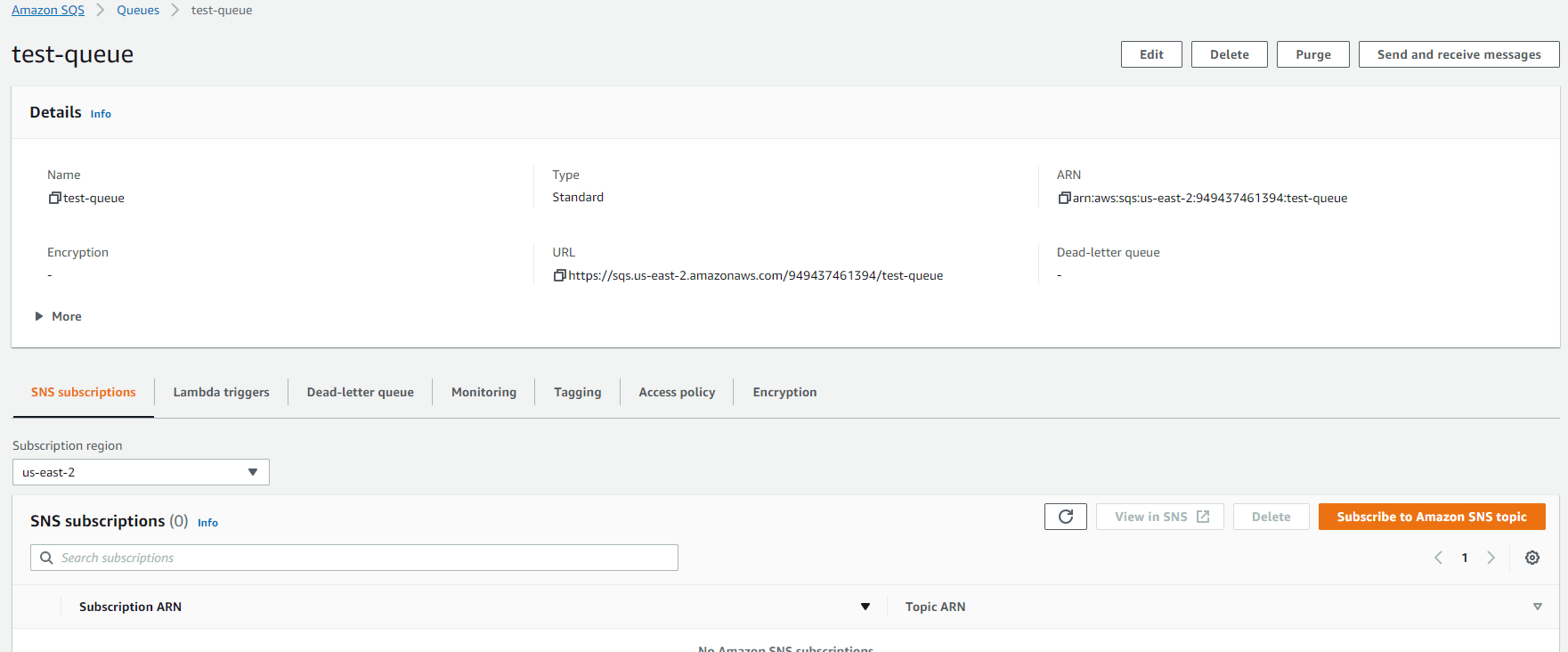The height and width of the screenshot is (652, 1568).
Task: Open SNS subscriptions table preferences gear
Action: 1532,558
